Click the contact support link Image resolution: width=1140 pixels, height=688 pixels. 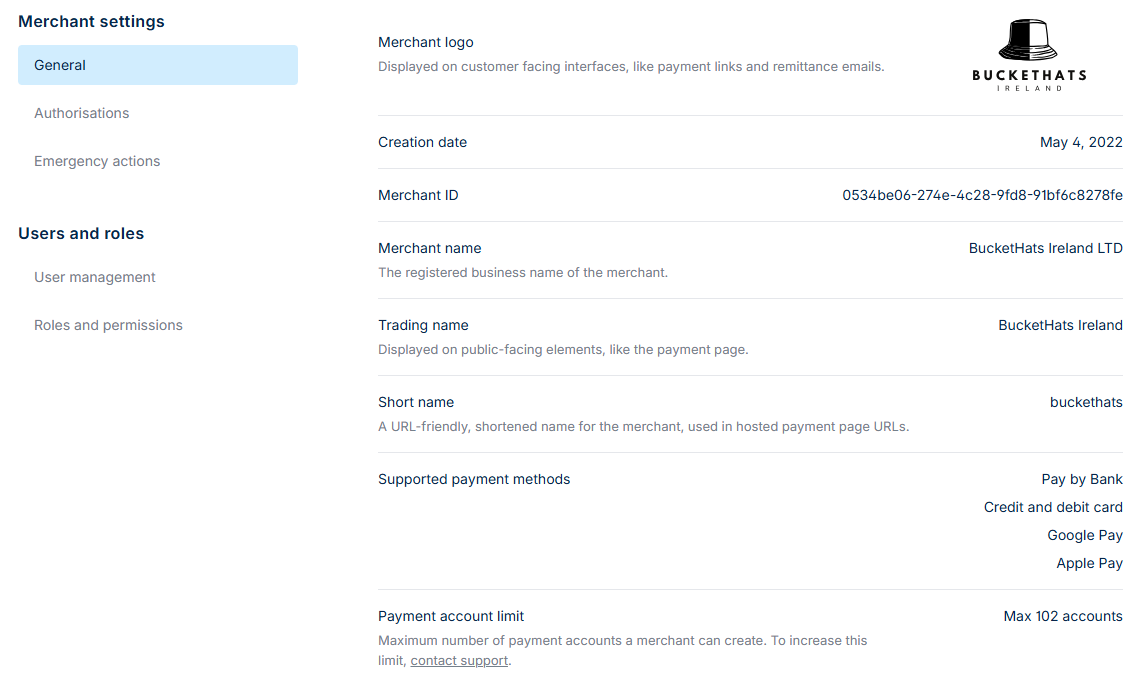(x=459, y=660)
